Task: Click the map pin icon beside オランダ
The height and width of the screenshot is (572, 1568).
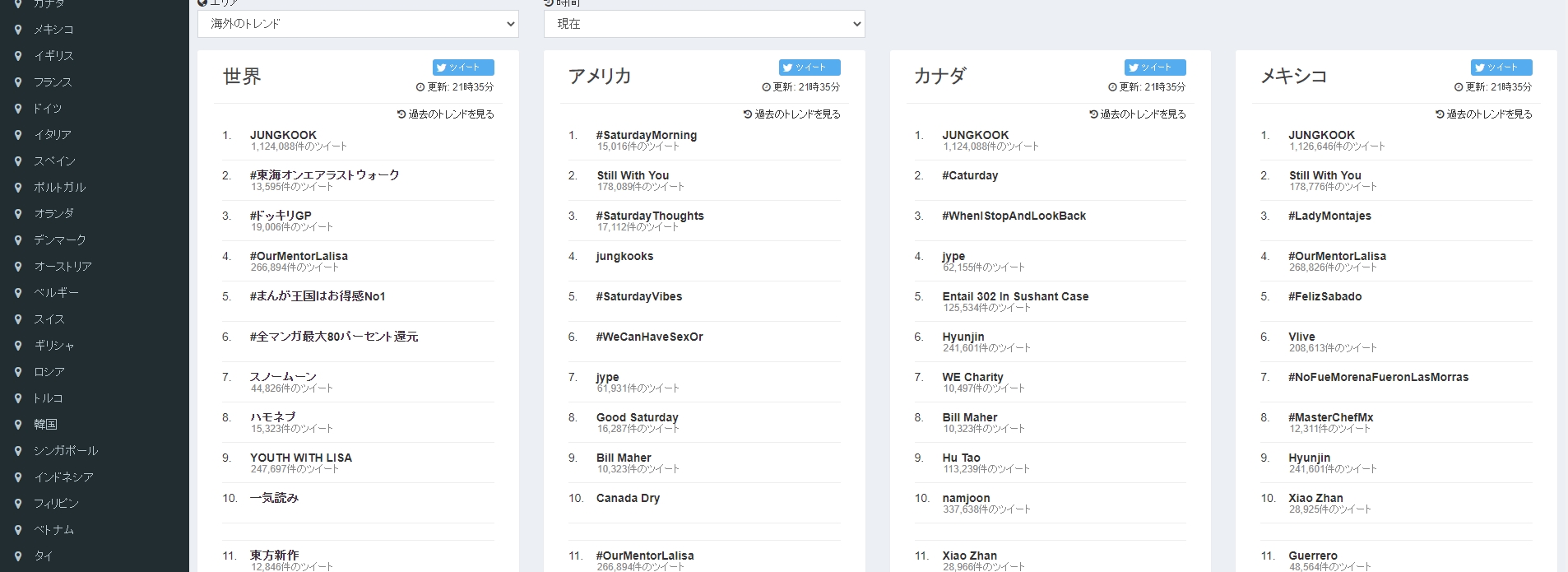Action: (18, 214)
